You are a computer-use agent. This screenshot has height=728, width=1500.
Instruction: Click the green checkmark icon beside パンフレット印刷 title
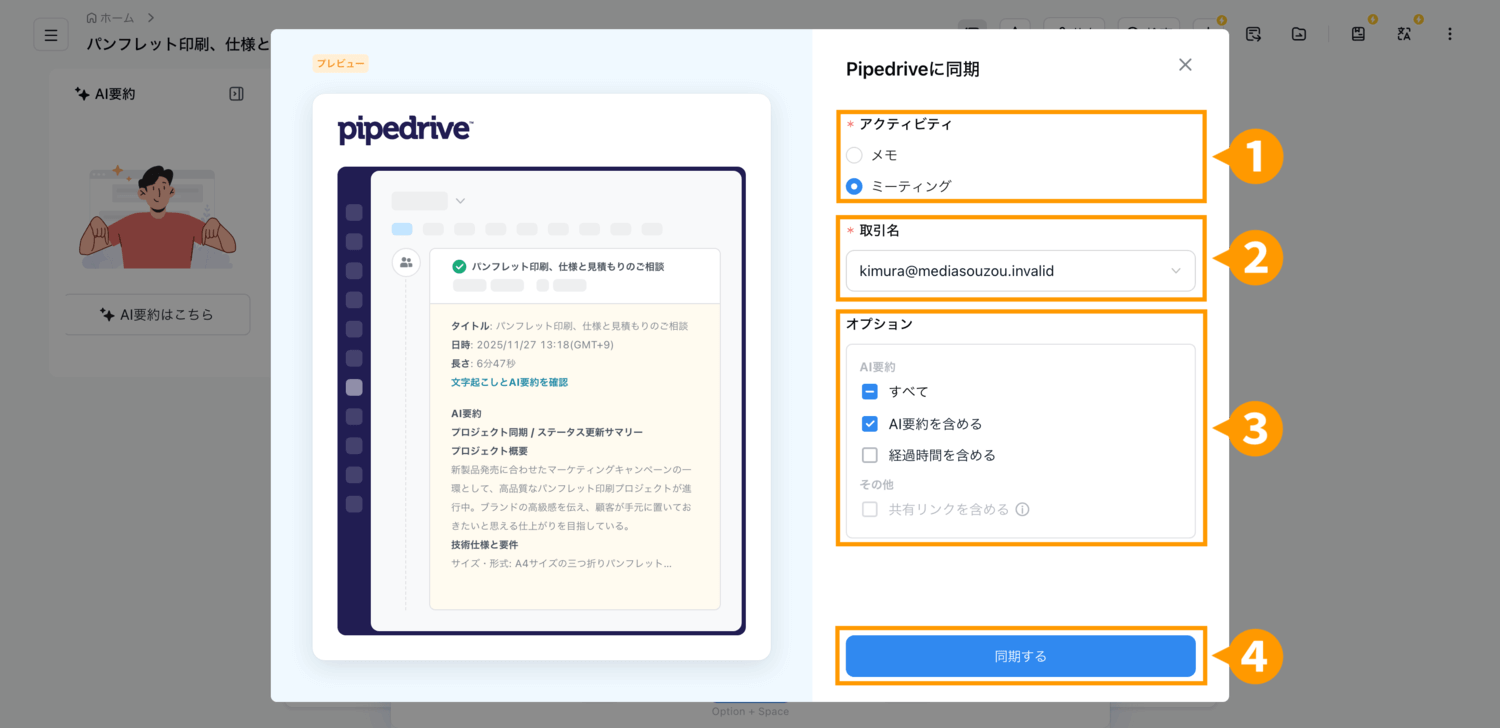pyautogui.click(x=459, y=267)
